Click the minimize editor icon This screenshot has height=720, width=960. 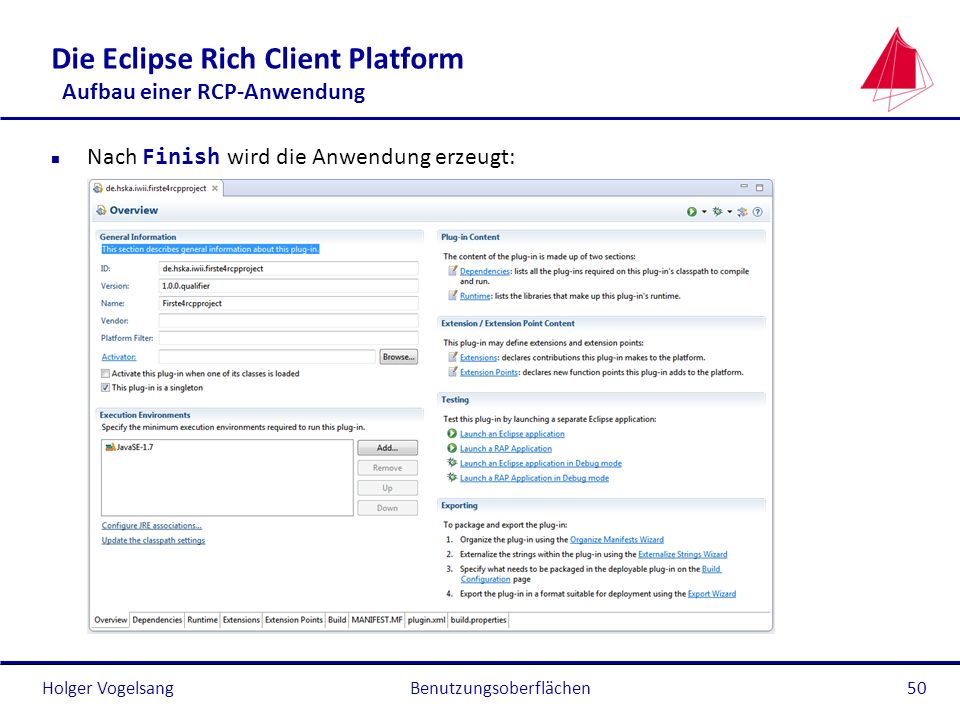click(744, 186)
